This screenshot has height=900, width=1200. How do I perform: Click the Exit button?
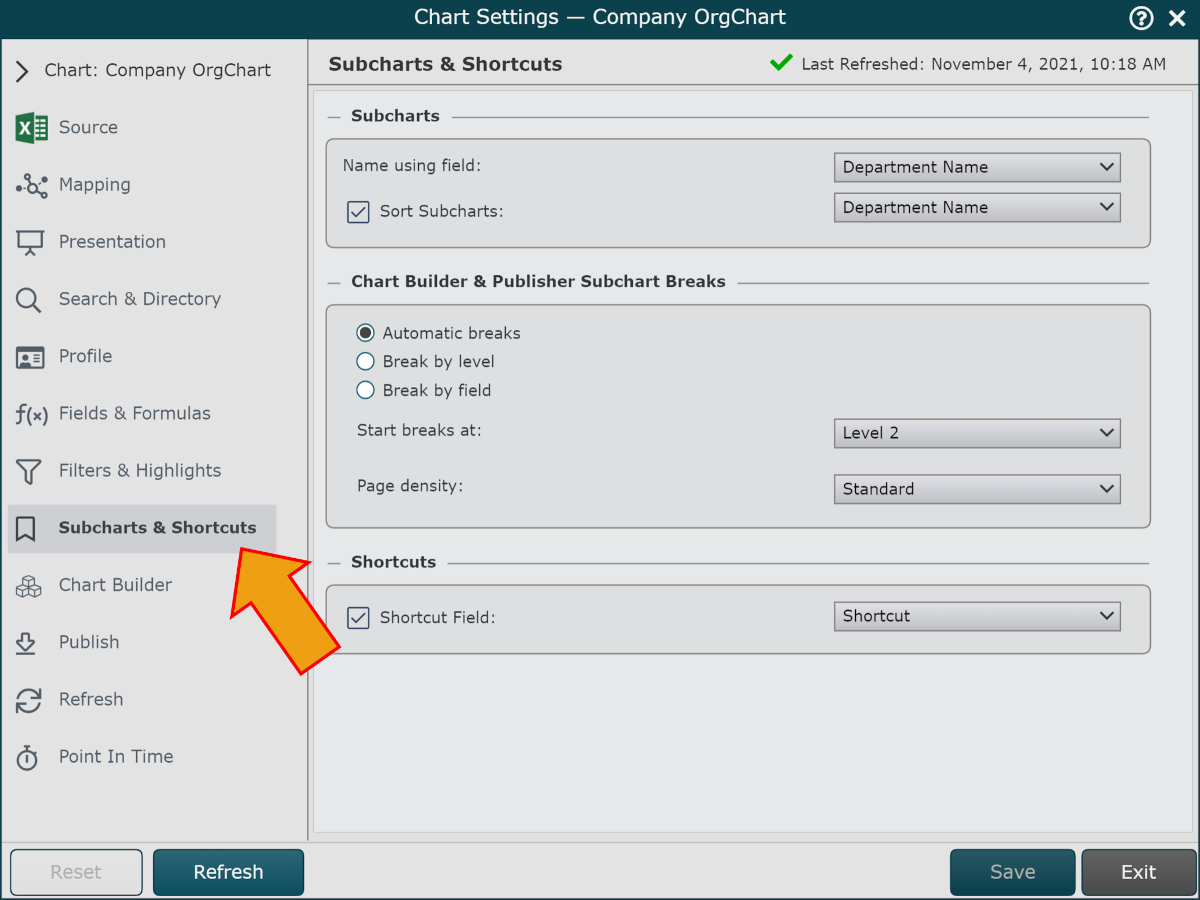click(x=1138, y=872)
